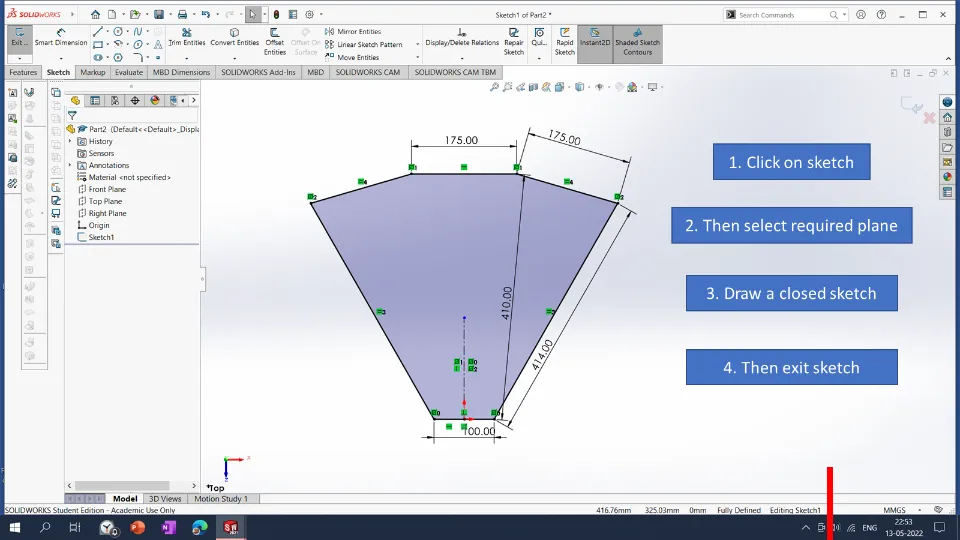Open the dropdown next to the Line tool
This screenshot has width=960, height=540.
click(x=108, y=32)
